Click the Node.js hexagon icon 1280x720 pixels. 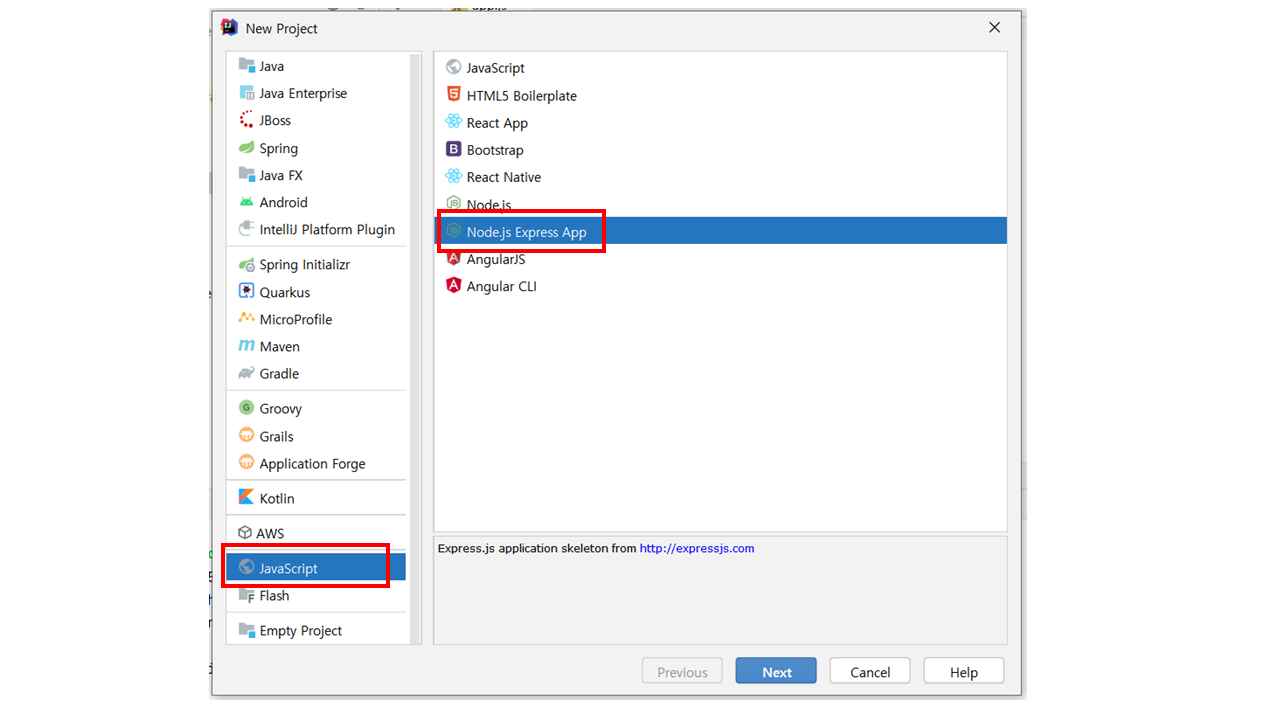[x=454, y=204]
